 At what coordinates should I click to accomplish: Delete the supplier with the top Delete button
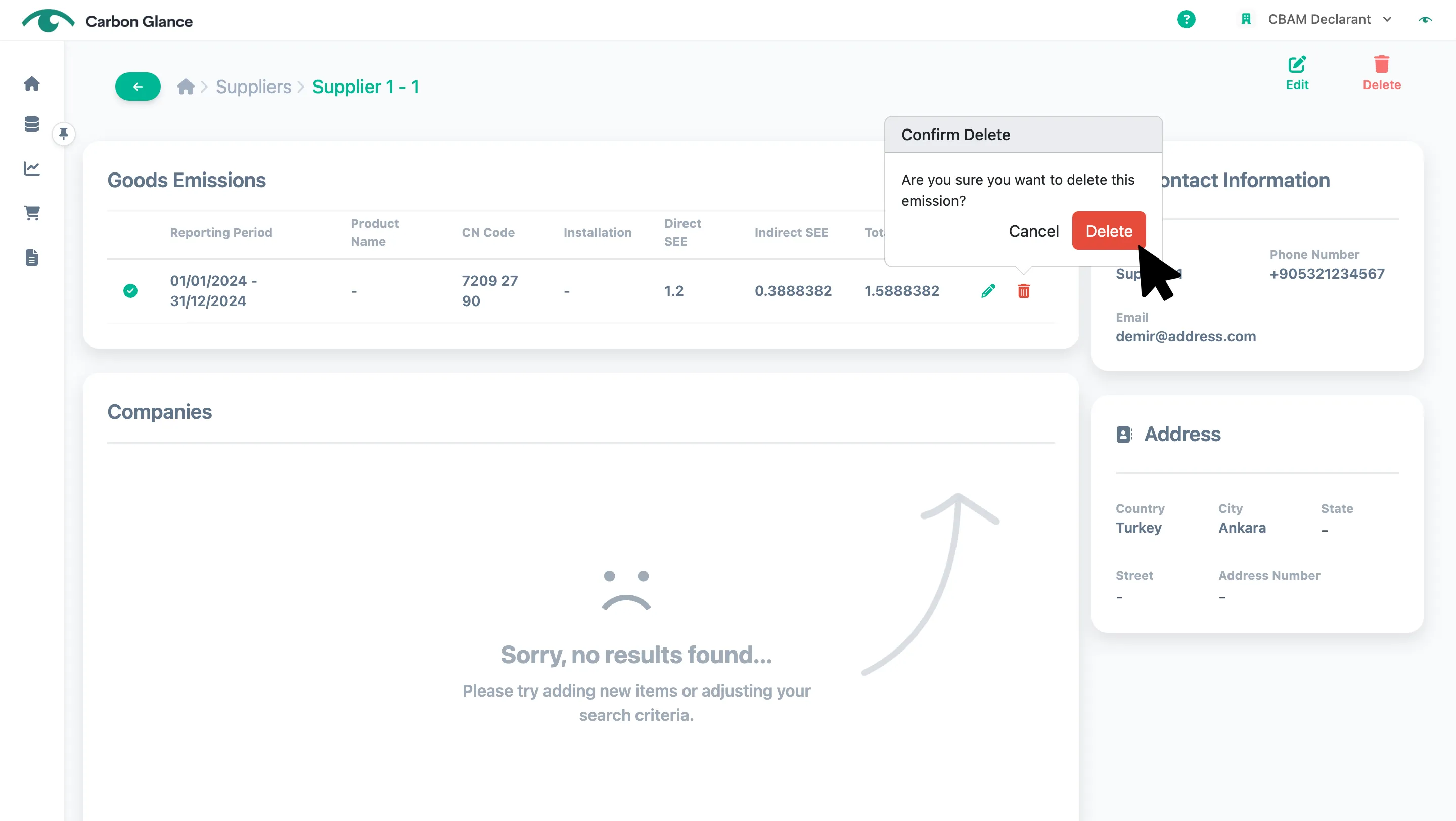1381,73
